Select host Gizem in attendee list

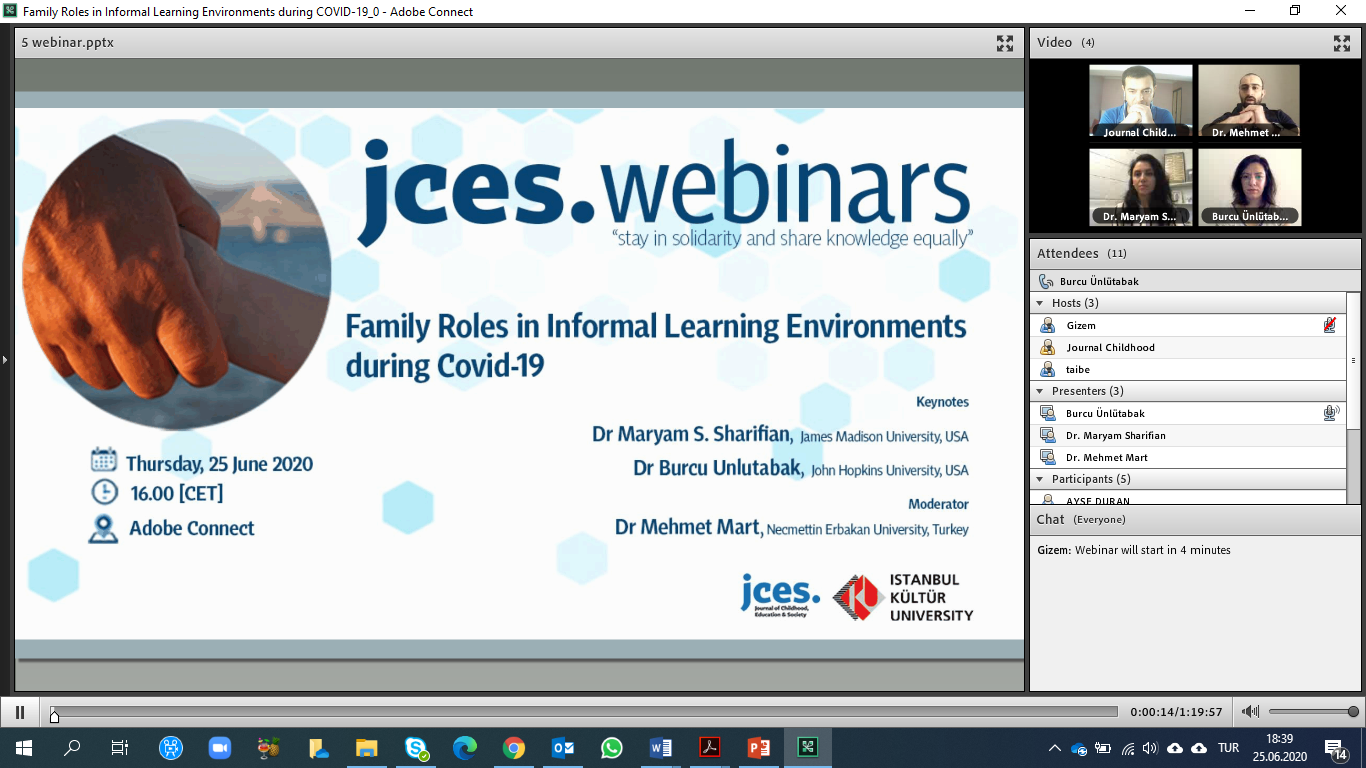[x=1081, y=325]
